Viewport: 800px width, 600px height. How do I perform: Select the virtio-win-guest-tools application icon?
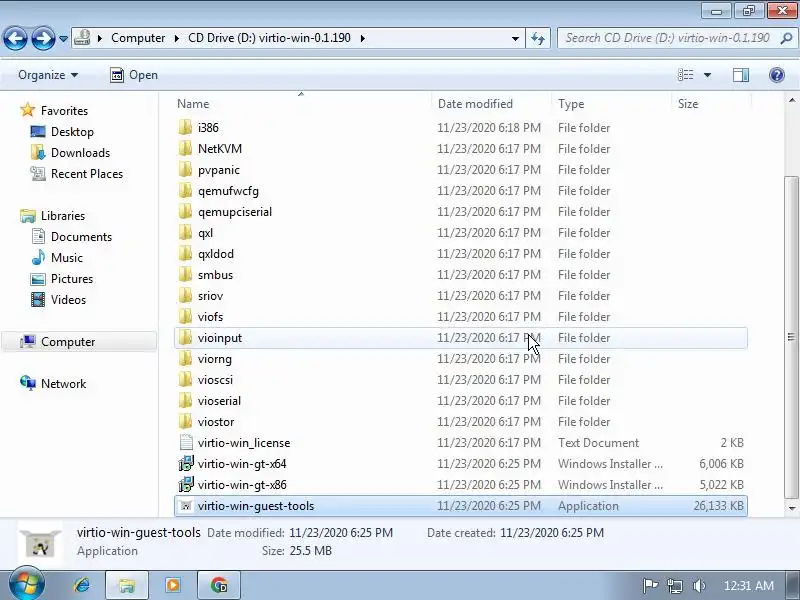186,506
